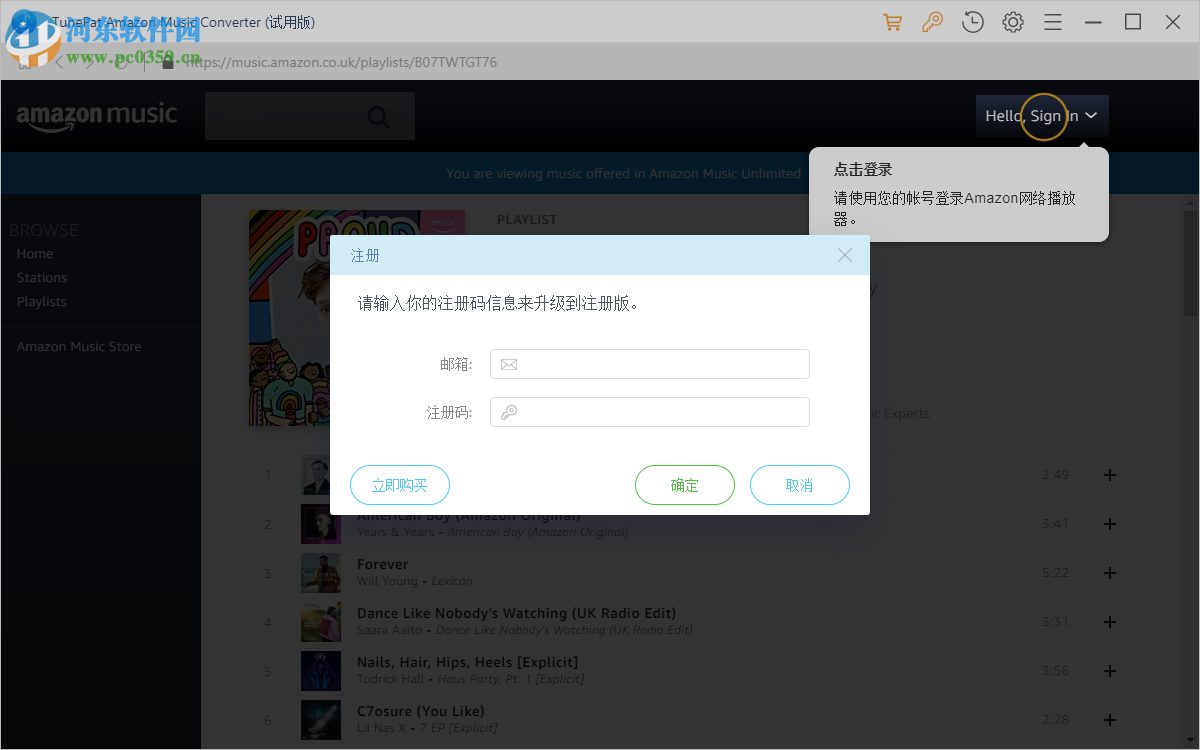
Task: Open the shopping cart icon
Action: pos(892,21)
